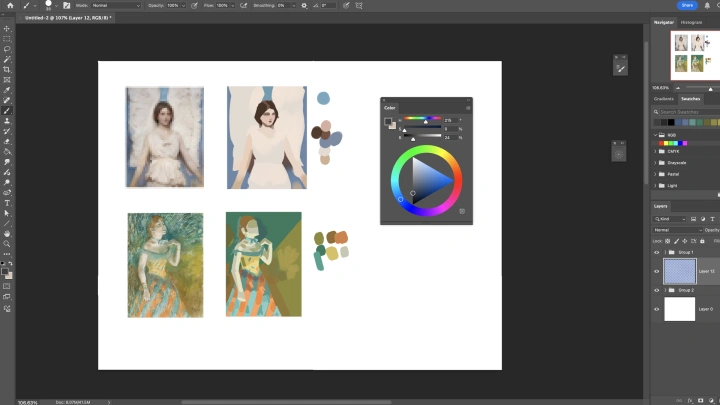720x405 pixels.
Task: Select the Zoom tool
Action: pyautogui.click(x=7, y=244)
